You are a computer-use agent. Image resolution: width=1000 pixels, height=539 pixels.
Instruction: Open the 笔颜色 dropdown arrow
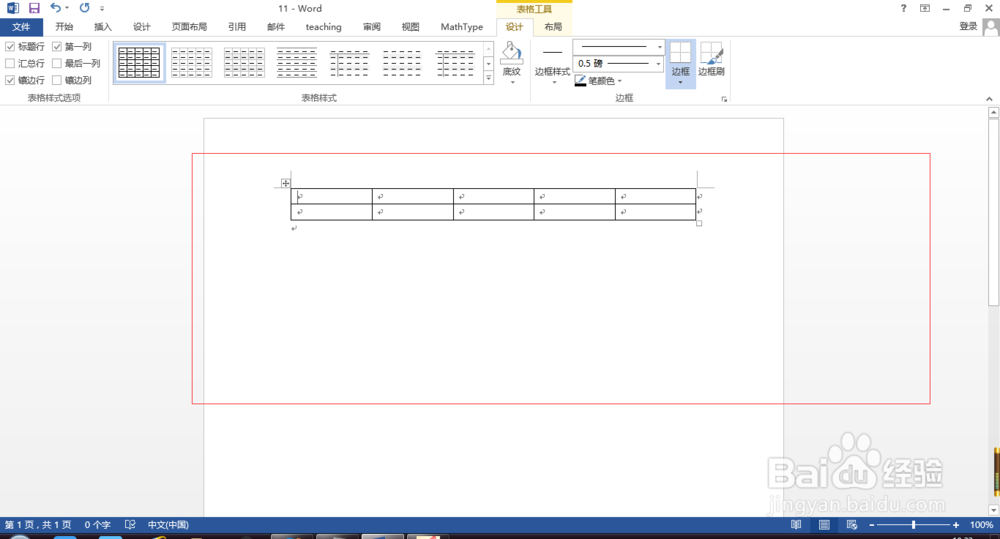(x=619, y=81)
